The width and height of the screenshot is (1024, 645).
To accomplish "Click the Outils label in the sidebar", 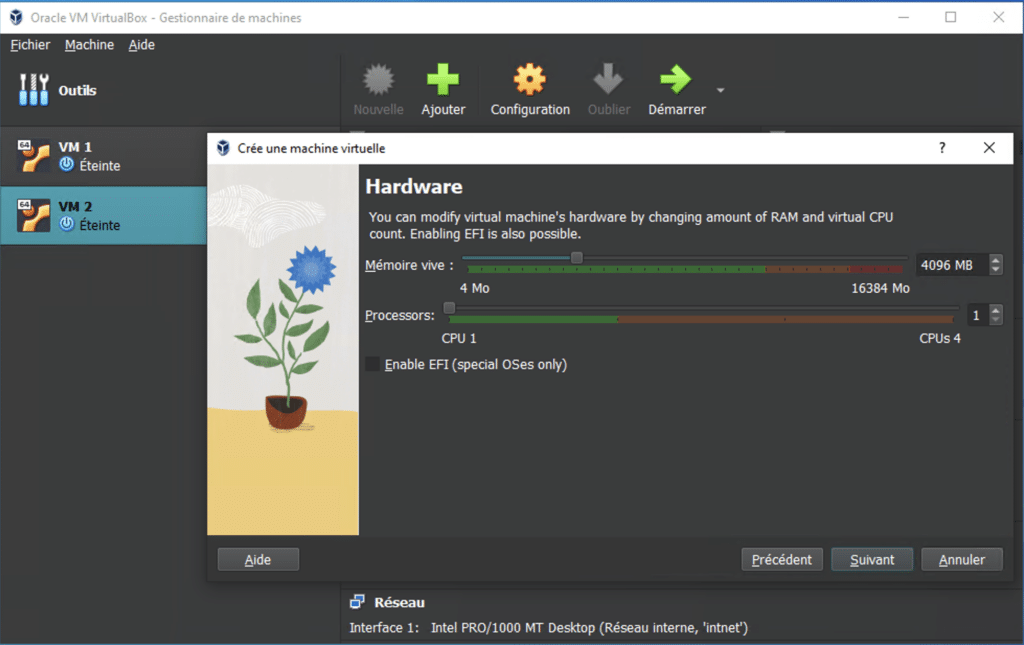I will pyautogui.click(x=78, y=90).
